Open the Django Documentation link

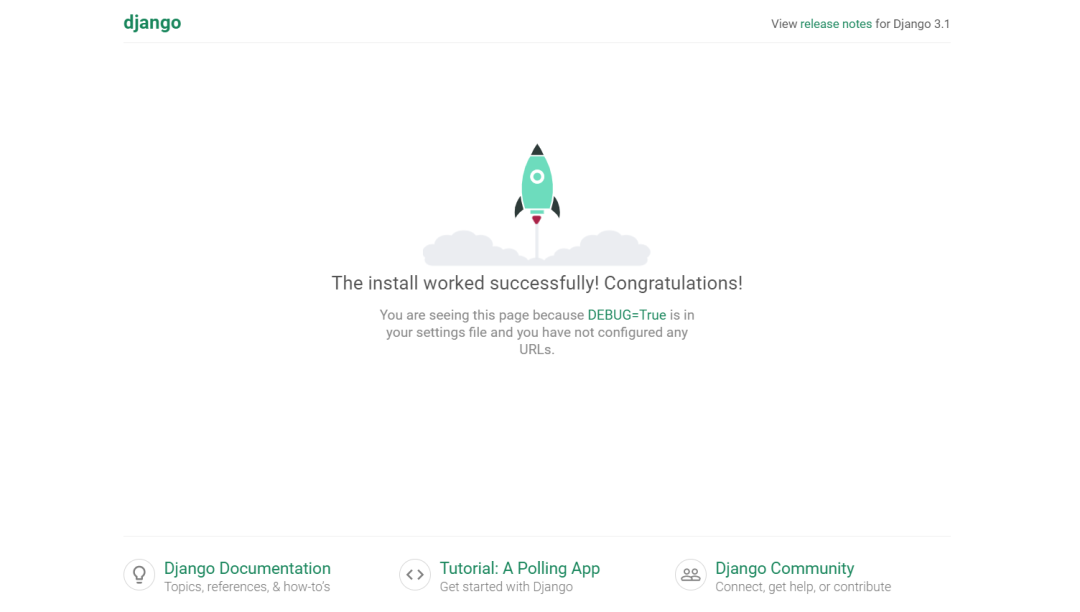point(247,569)
